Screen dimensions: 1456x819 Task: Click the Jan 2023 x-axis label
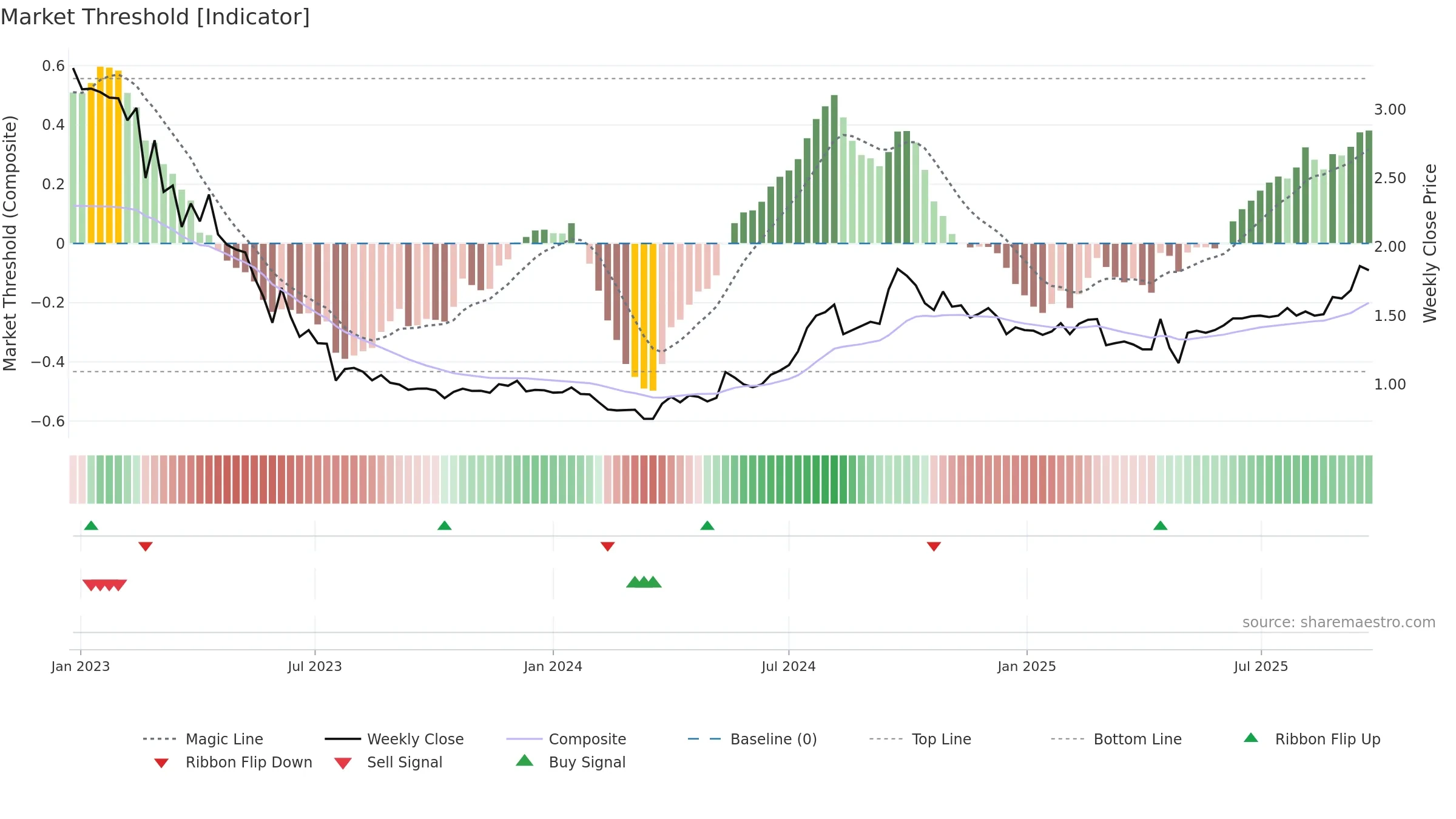[81, 667]
